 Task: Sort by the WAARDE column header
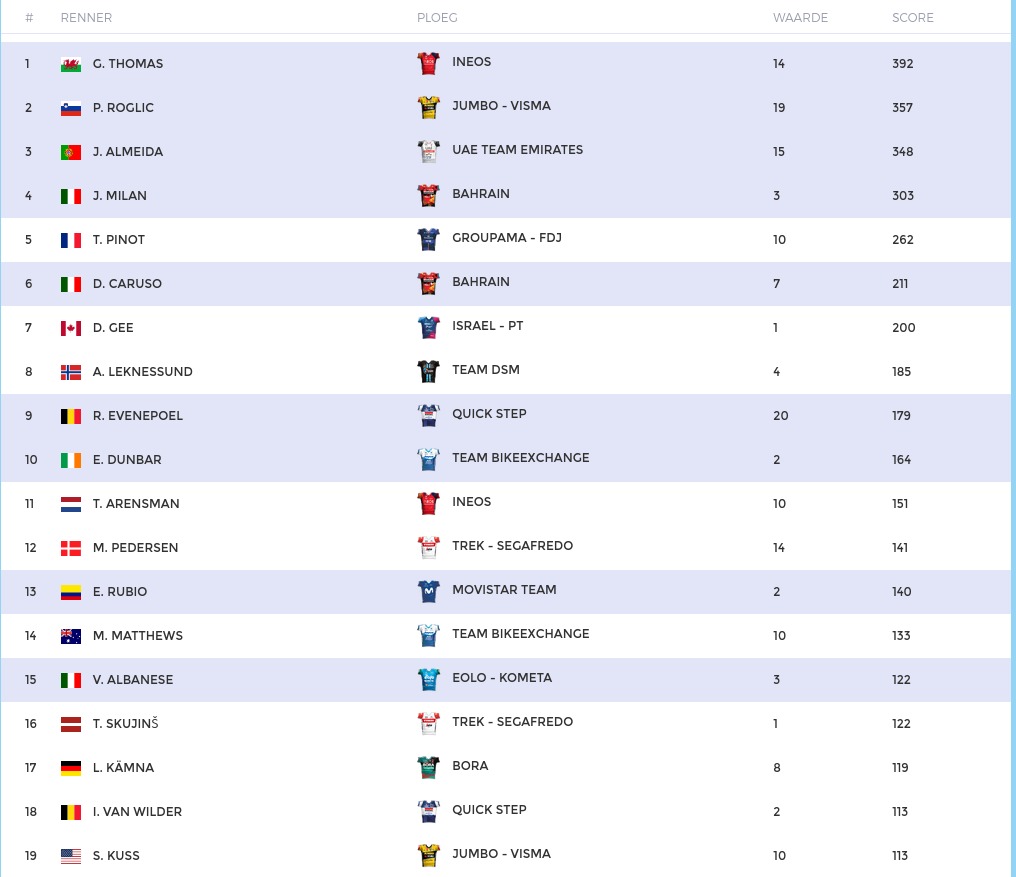800,18
